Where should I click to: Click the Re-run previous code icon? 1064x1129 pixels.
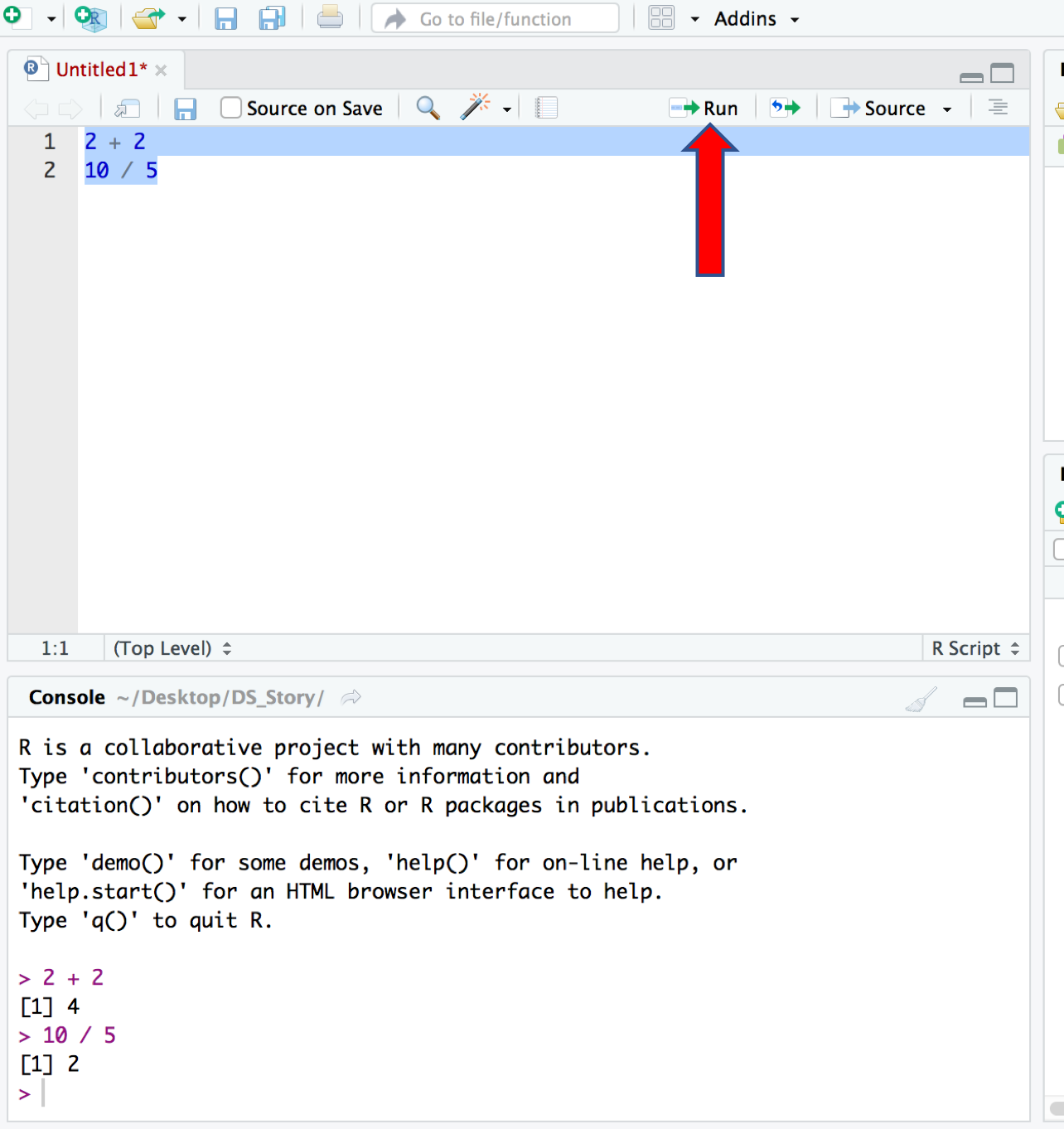point(786,108)
